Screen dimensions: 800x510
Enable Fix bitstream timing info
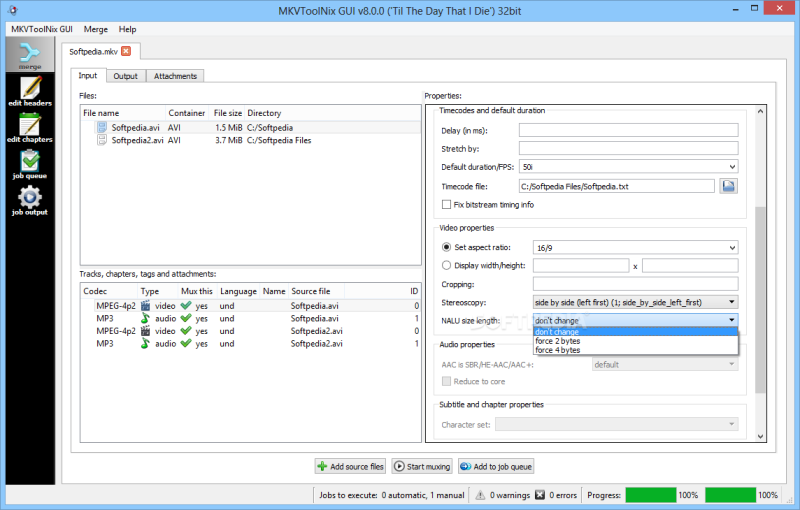click(x=446, y=205)
